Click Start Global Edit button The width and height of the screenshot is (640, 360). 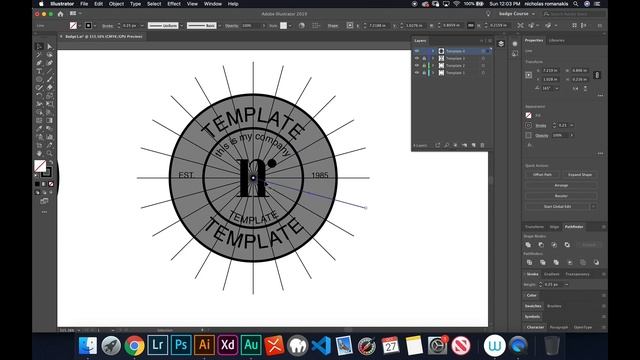557,207
